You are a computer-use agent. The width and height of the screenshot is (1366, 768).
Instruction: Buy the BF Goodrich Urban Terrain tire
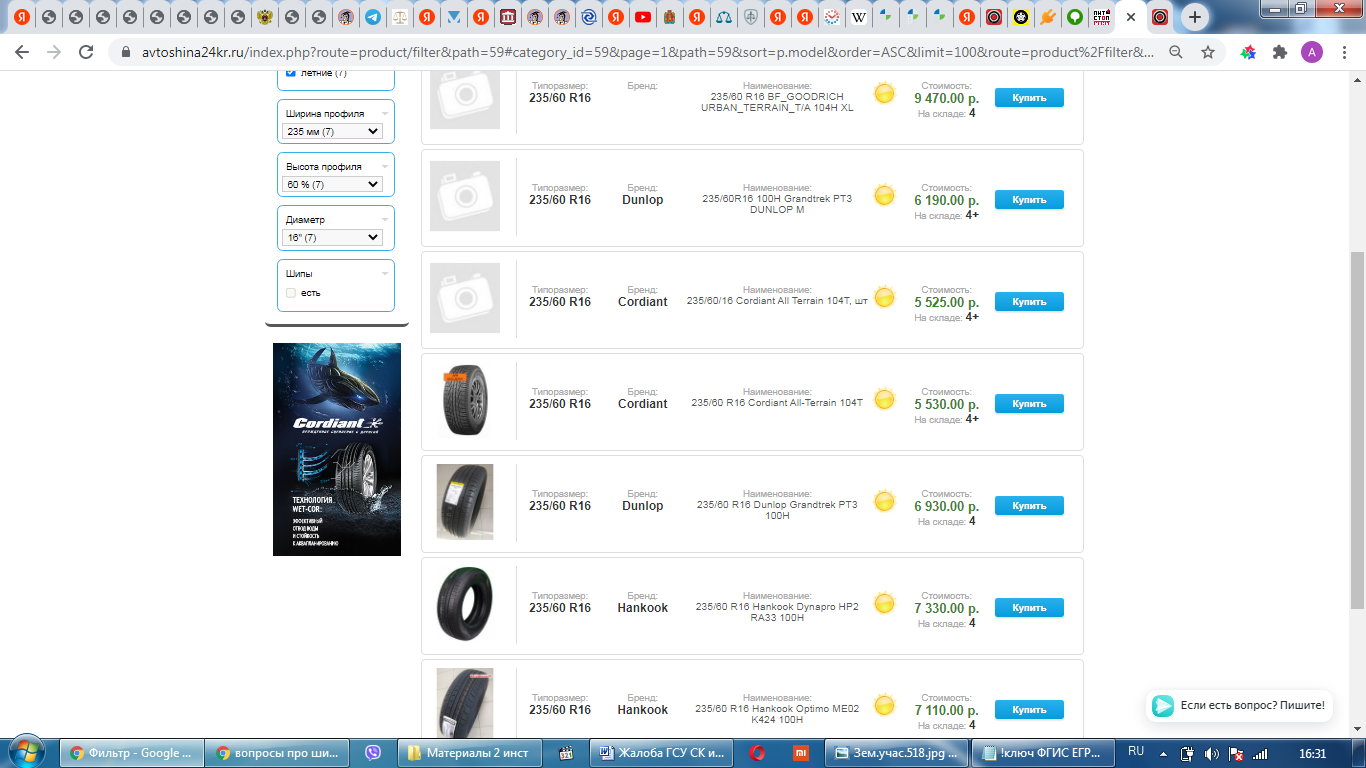pos(1029,98)
